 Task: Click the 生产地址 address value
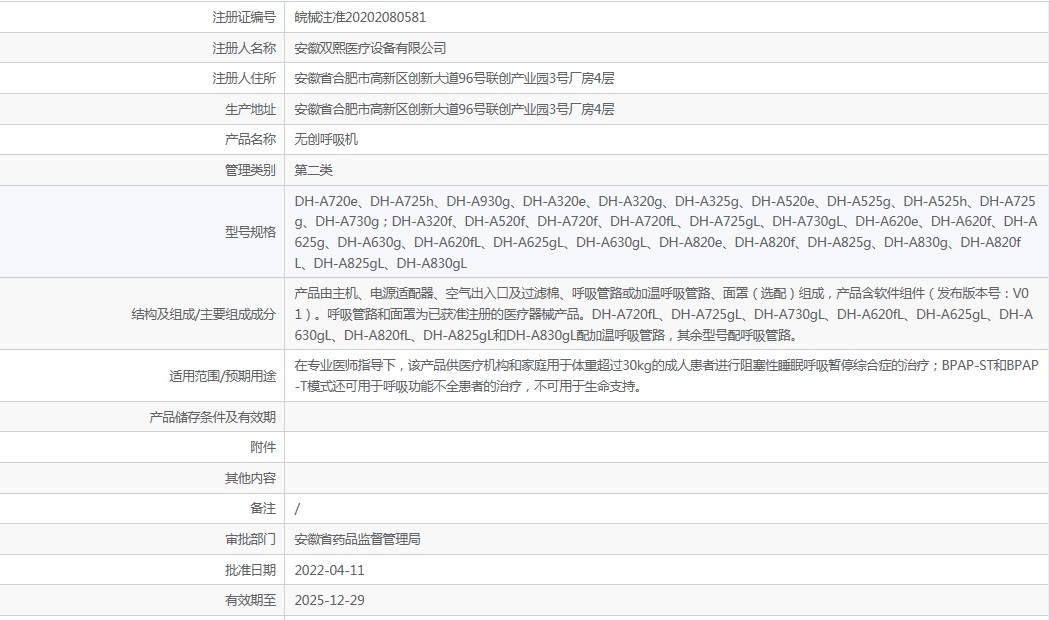click(x=454, y=109)
